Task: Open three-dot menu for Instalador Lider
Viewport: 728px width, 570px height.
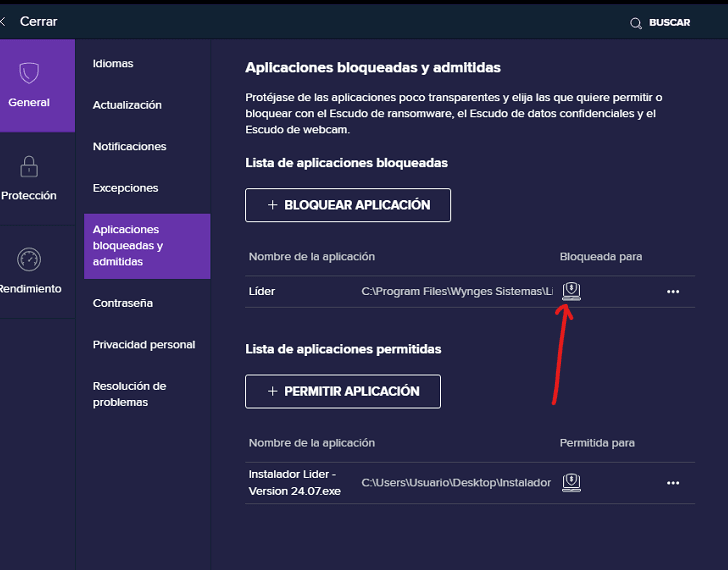Action: pyautogui.click(x=673, y=483)
